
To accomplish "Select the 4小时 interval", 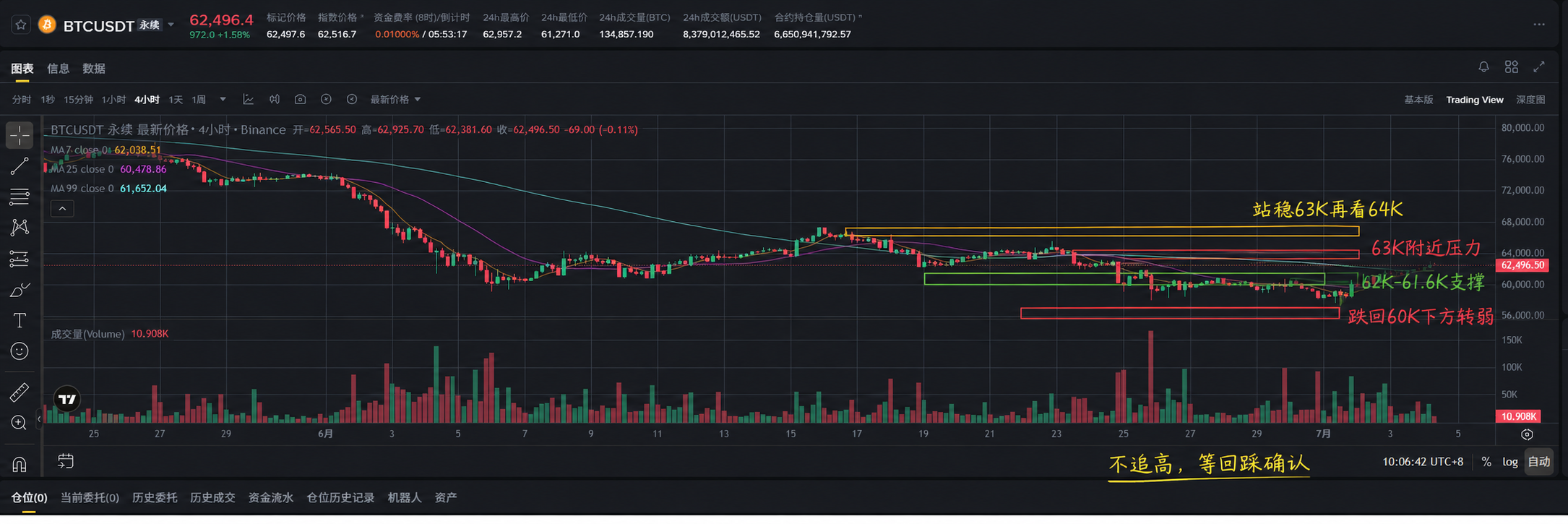I will [147, 100].
